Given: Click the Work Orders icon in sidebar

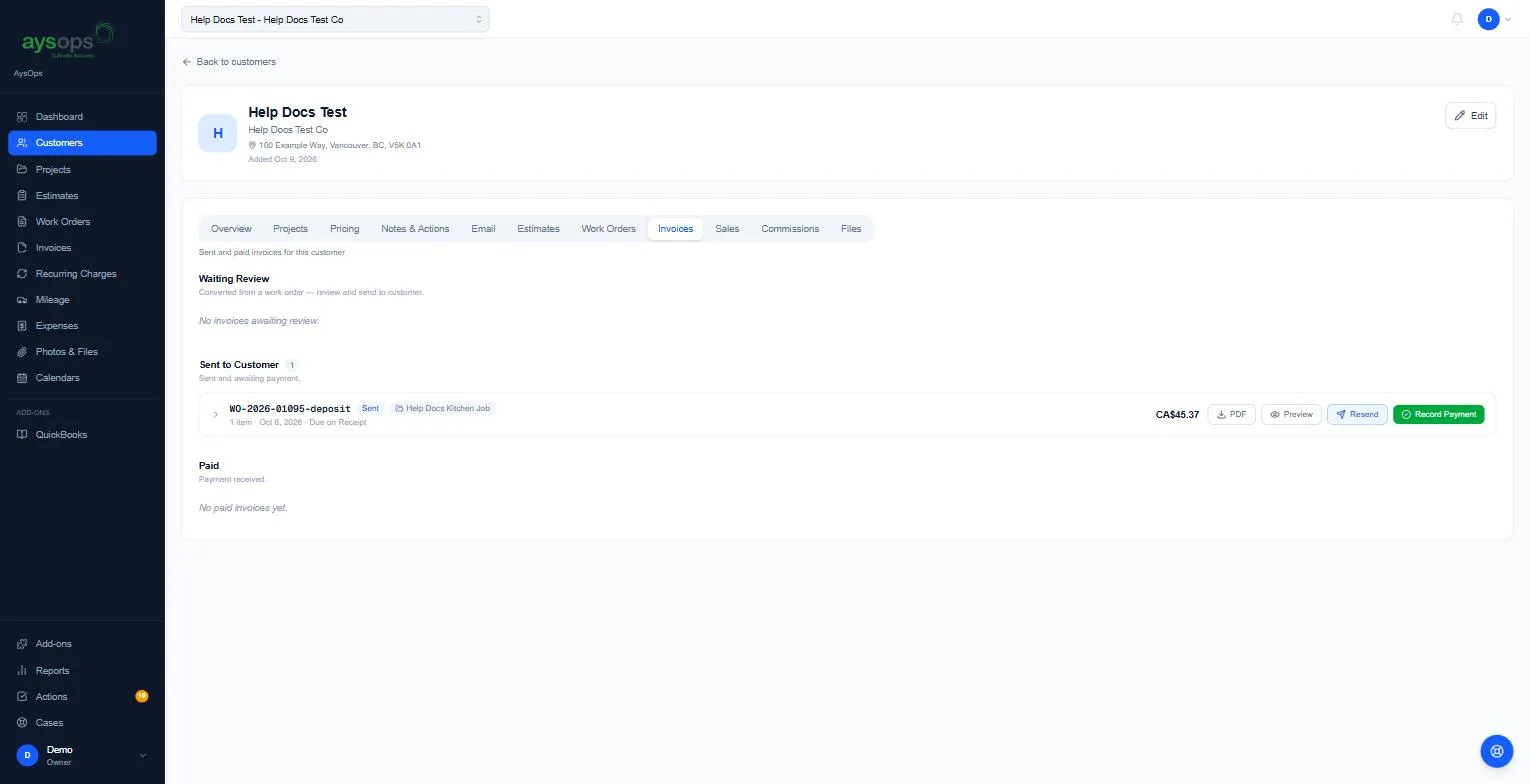Looking at the screenshot, I should (x=22, y=222).
